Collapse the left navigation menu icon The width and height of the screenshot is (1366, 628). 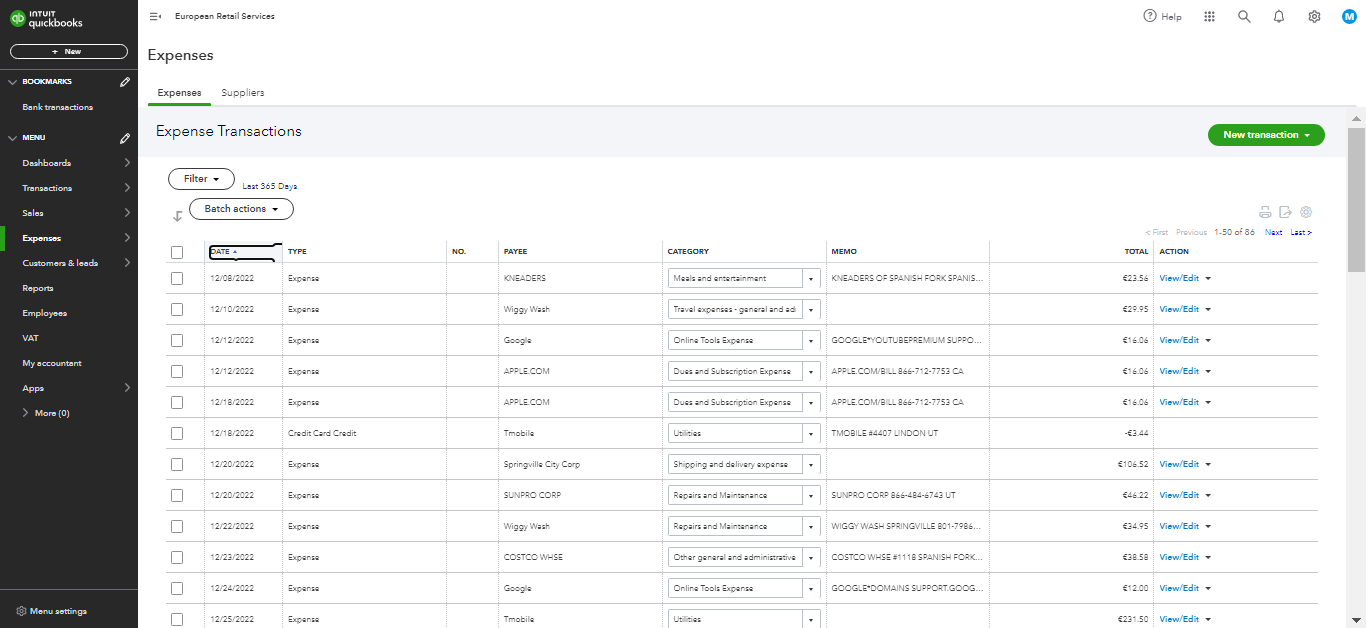[x=155, y=17]
